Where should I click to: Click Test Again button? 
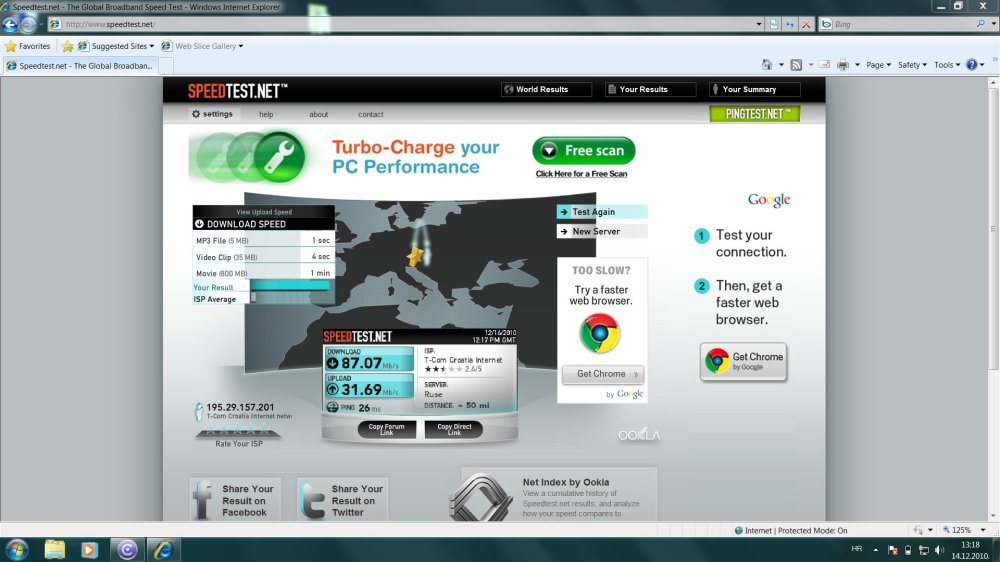pos(601,212)
